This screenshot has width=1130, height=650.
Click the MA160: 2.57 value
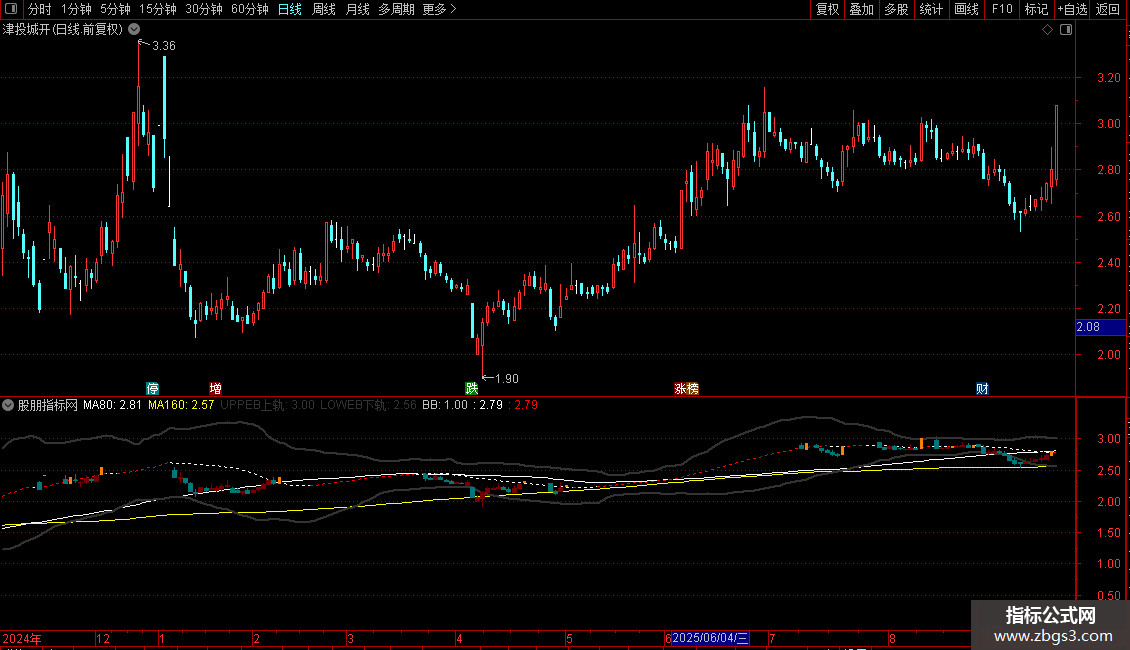coord(181,405)
